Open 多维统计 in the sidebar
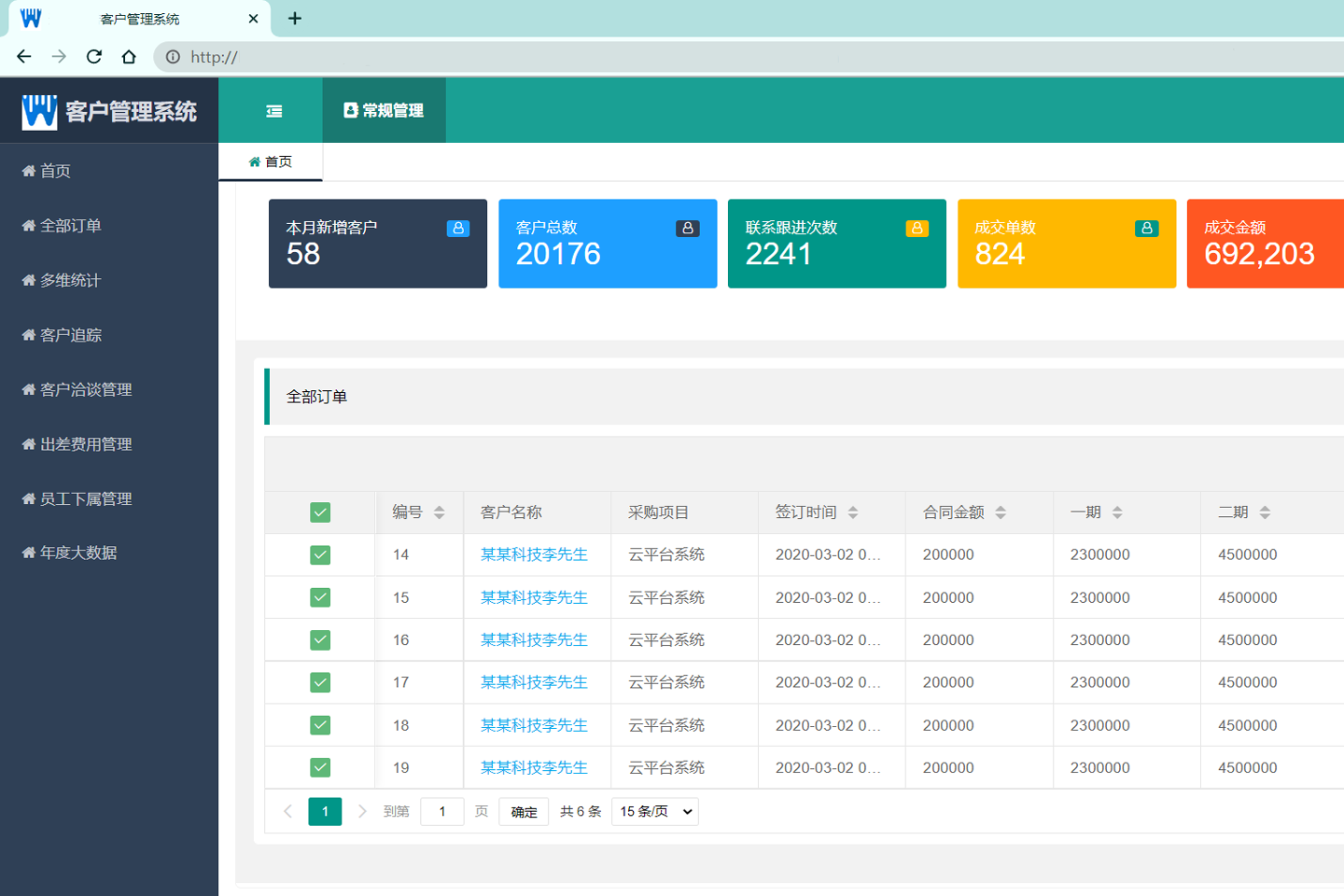Screen dimensions: 1344x896 click(109, 280)
